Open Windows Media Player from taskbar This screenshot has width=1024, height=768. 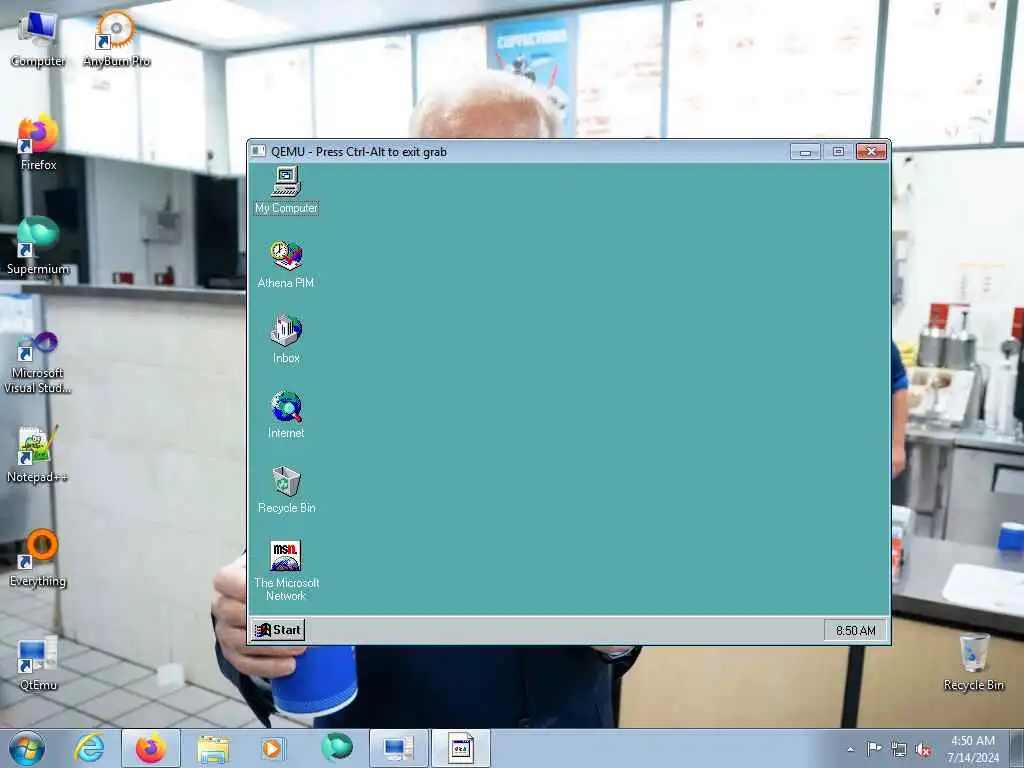pyautogui.click(x=273, y=748)
